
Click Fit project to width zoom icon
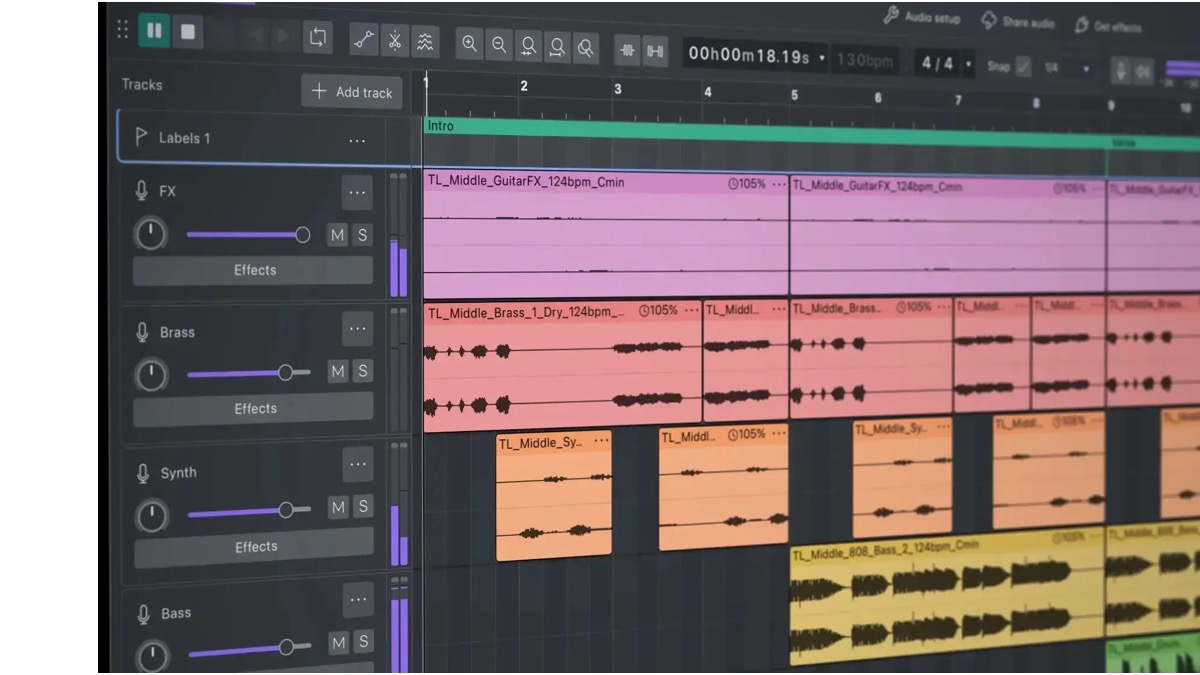point(557,47)
